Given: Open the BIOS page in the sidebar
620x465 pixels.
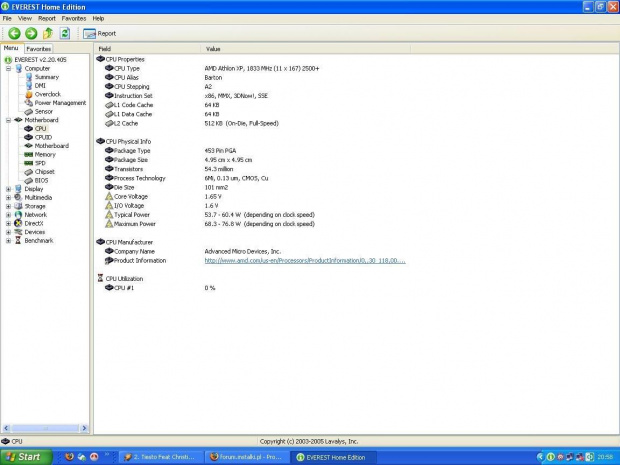Looking at the screenshot, I should click(x=41, y=180).
